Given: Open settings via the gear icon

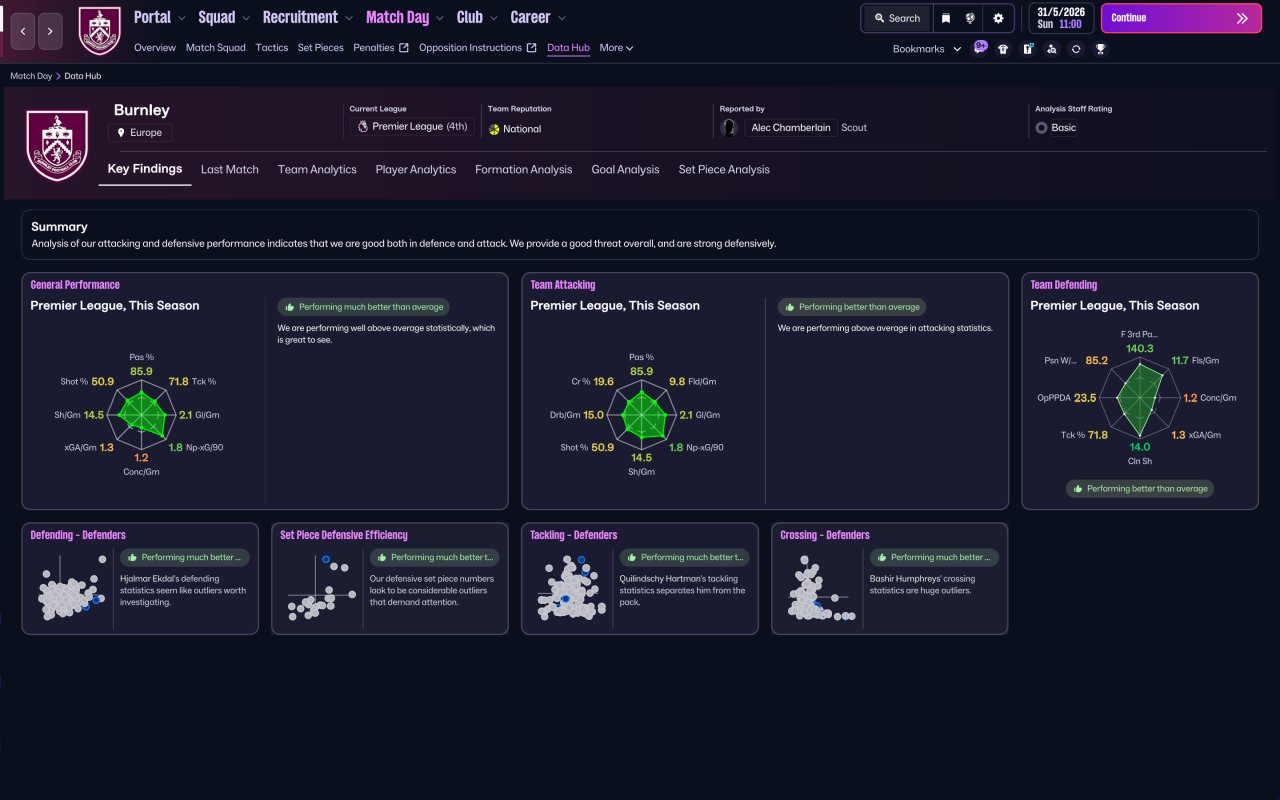Looking at the screenshot, I should tap(998, 18).
